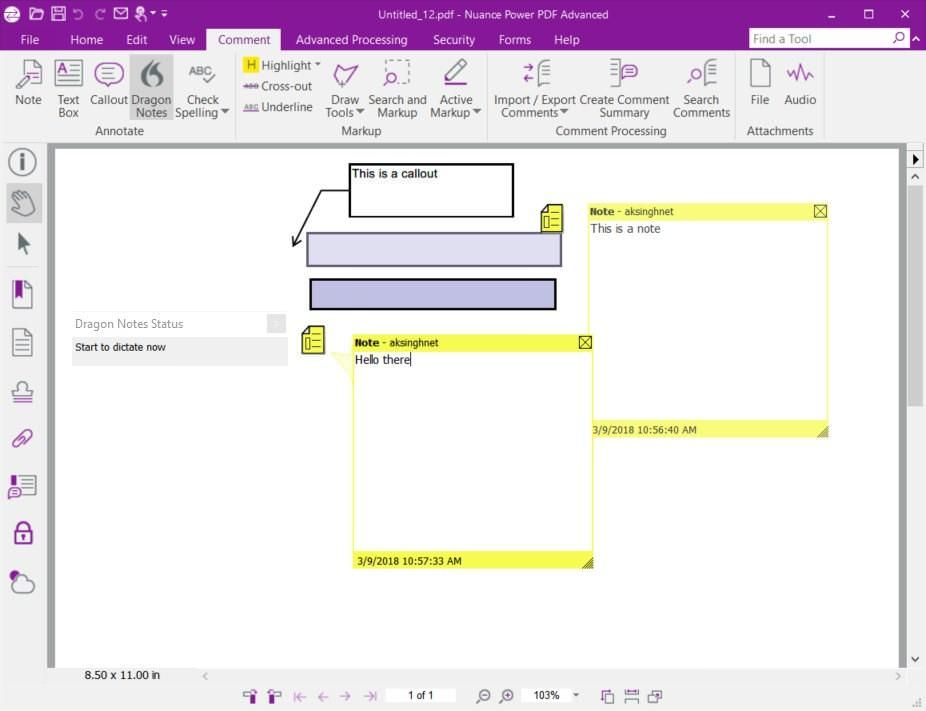
Task: Open the Forms ribbon tab
Action: [514, 40]
